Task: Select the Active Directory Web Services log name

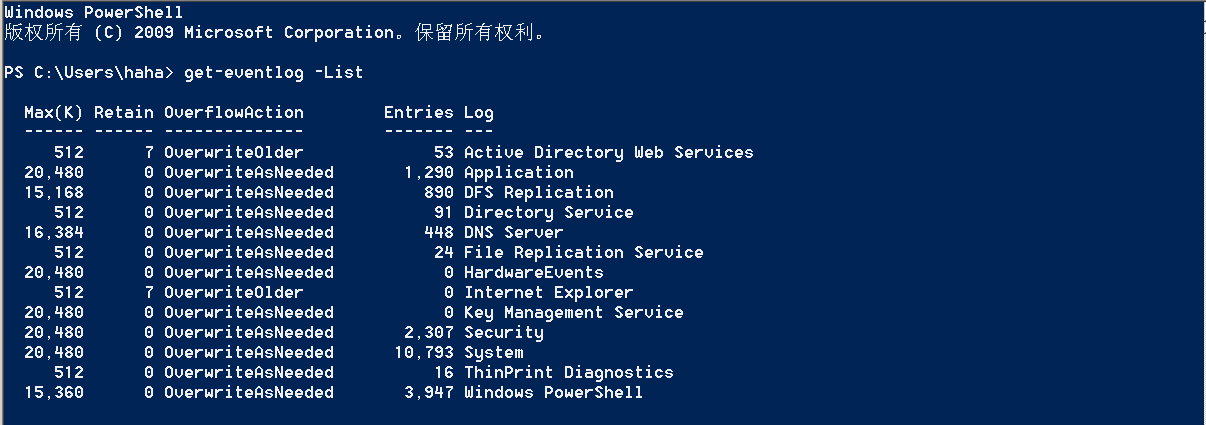Action: pyautogui.click(x=608, y=153)
